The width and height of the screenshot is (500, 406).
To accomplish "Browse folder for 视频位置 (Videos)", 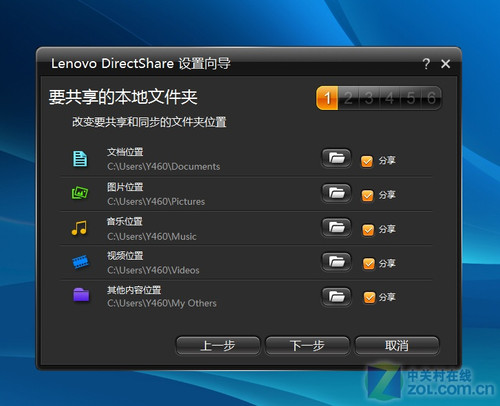I will [x=336, y=262].
